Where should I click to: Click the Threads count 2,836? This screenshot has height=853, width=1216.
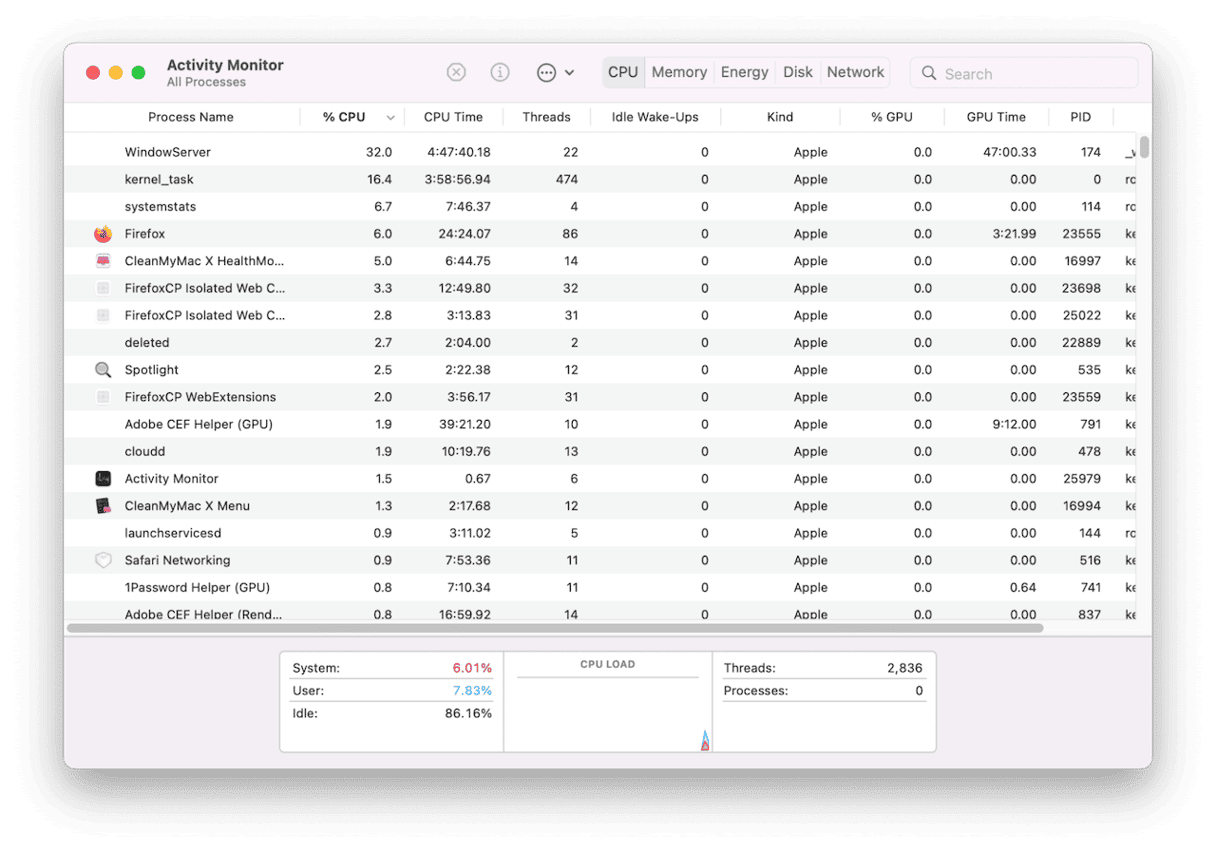905,668
